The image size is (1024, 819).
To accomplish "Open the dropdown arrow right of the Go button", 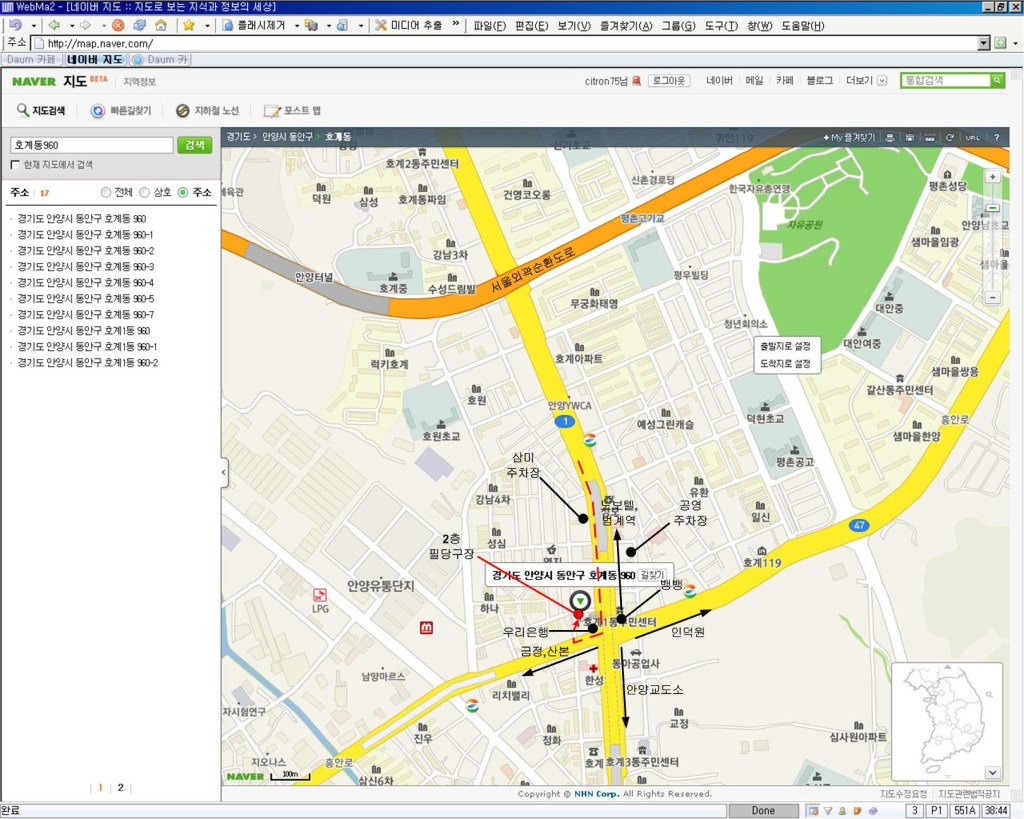I will pos(1015,43).
